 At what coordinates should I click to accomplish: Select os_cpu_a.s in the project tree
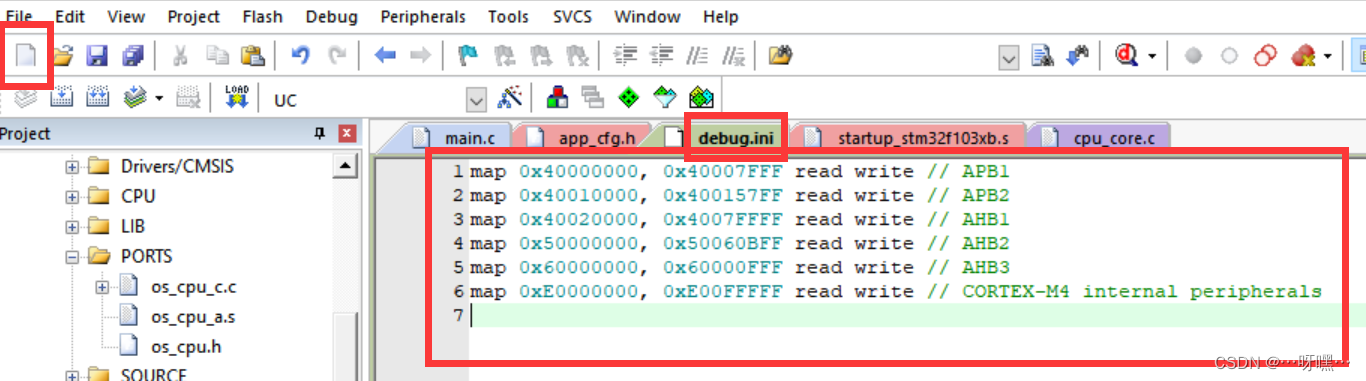tap(194, 317)
